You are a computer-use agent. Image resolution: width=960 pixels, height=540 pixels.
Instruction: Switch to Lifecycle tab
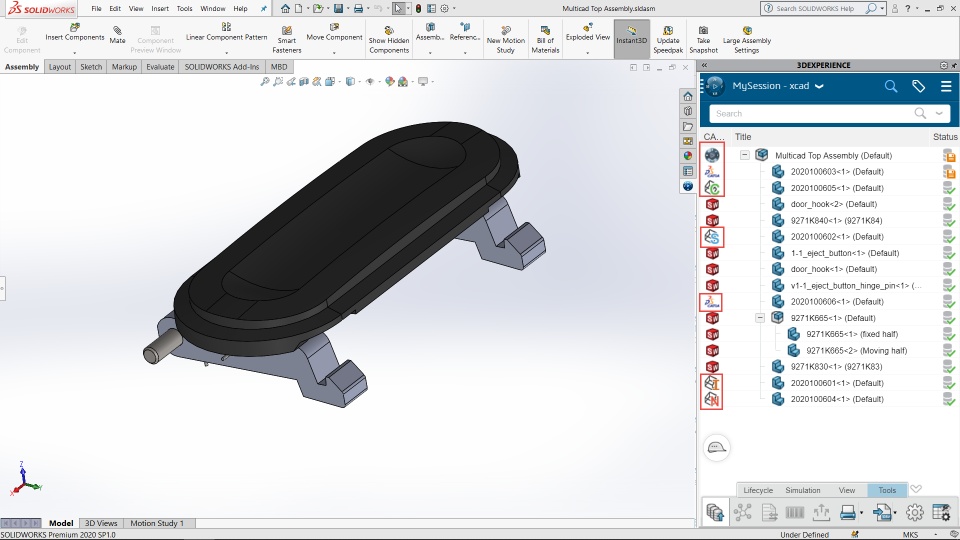click(758, 490)
